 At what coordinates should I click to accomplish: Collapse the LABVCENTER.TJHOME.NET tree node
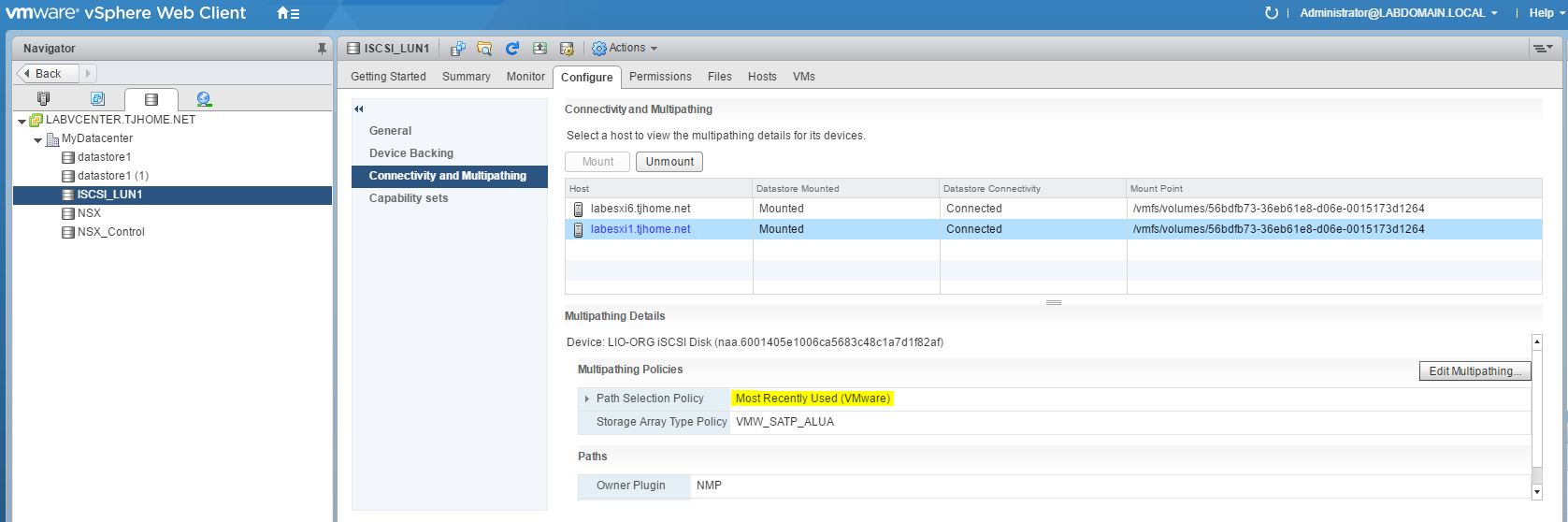[22, 121]
